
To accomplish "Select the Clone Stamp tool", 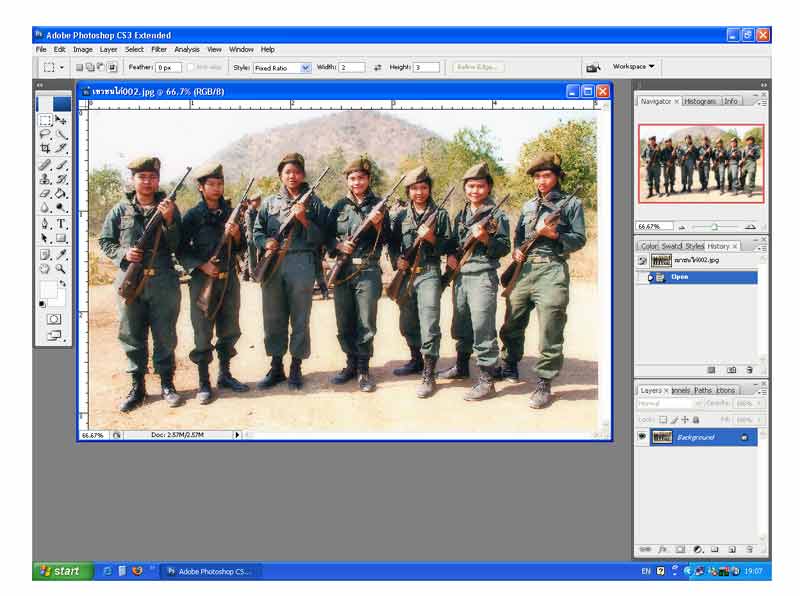I will (45, 179).
